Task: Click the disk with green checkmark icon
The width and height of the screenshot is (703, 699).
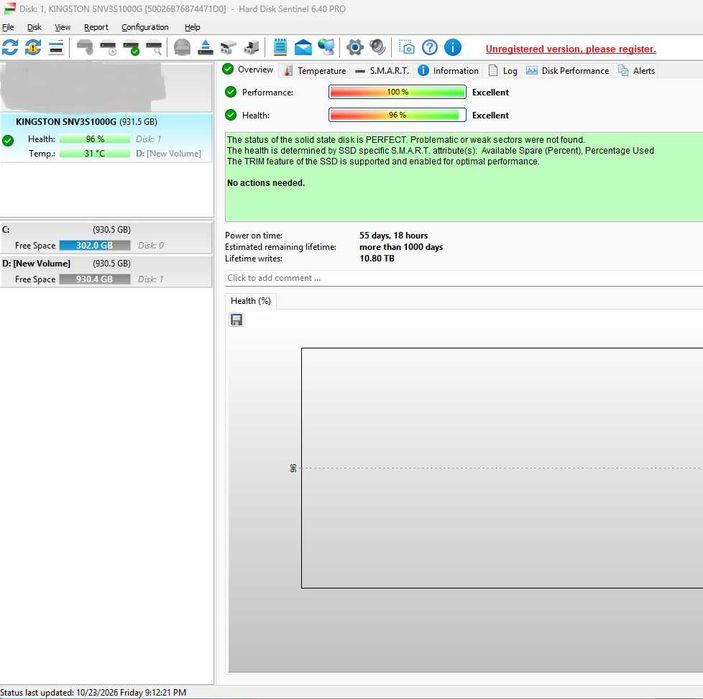Action: coord(131,48)
